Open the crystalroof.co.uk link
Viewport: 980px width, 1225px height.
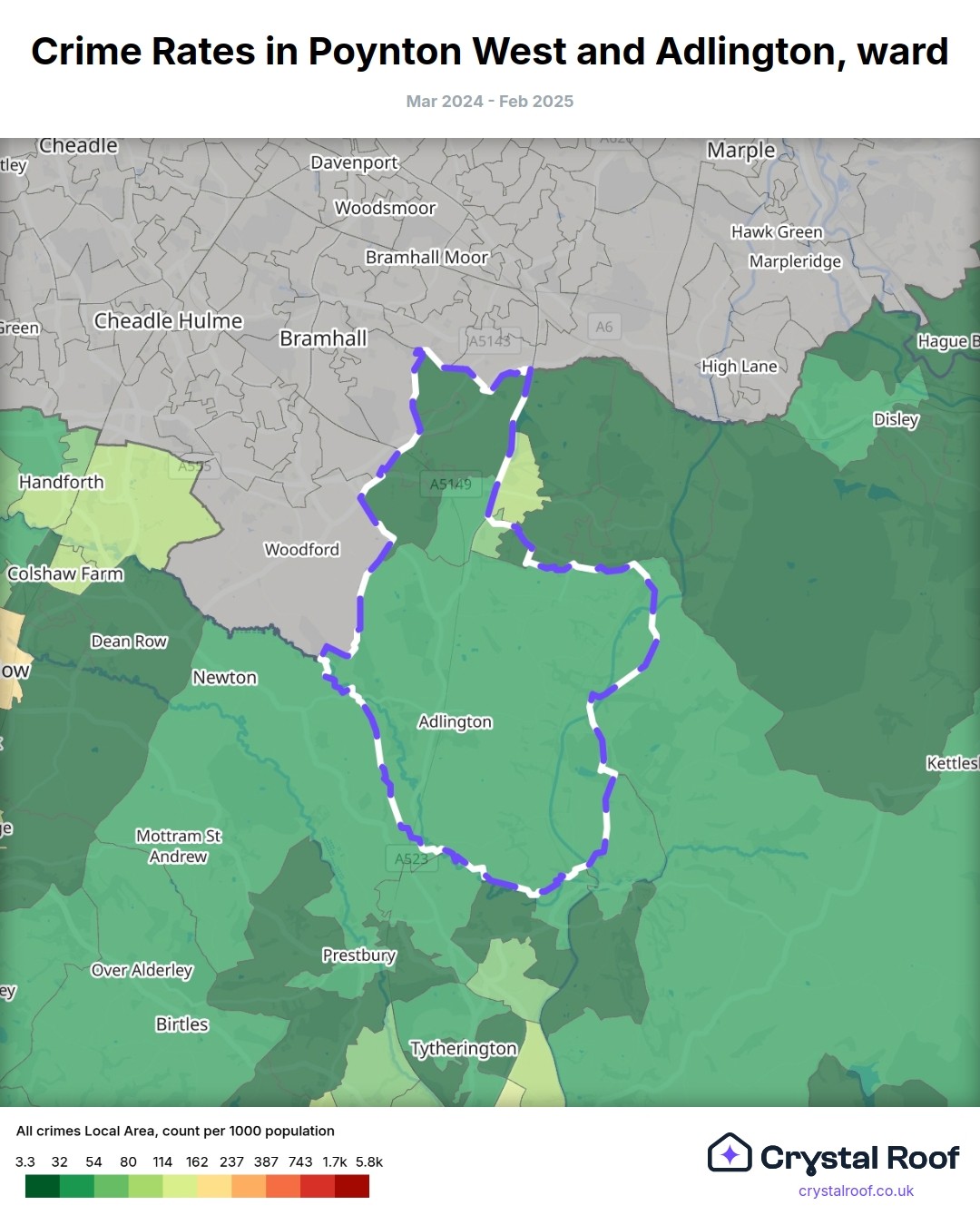[856, 1191]
